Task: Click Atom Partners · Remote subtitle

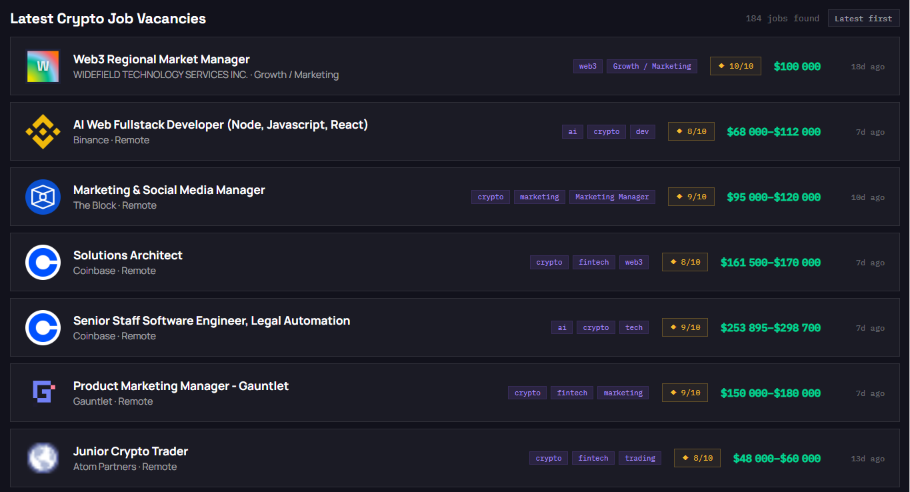Action: (125, 467)
